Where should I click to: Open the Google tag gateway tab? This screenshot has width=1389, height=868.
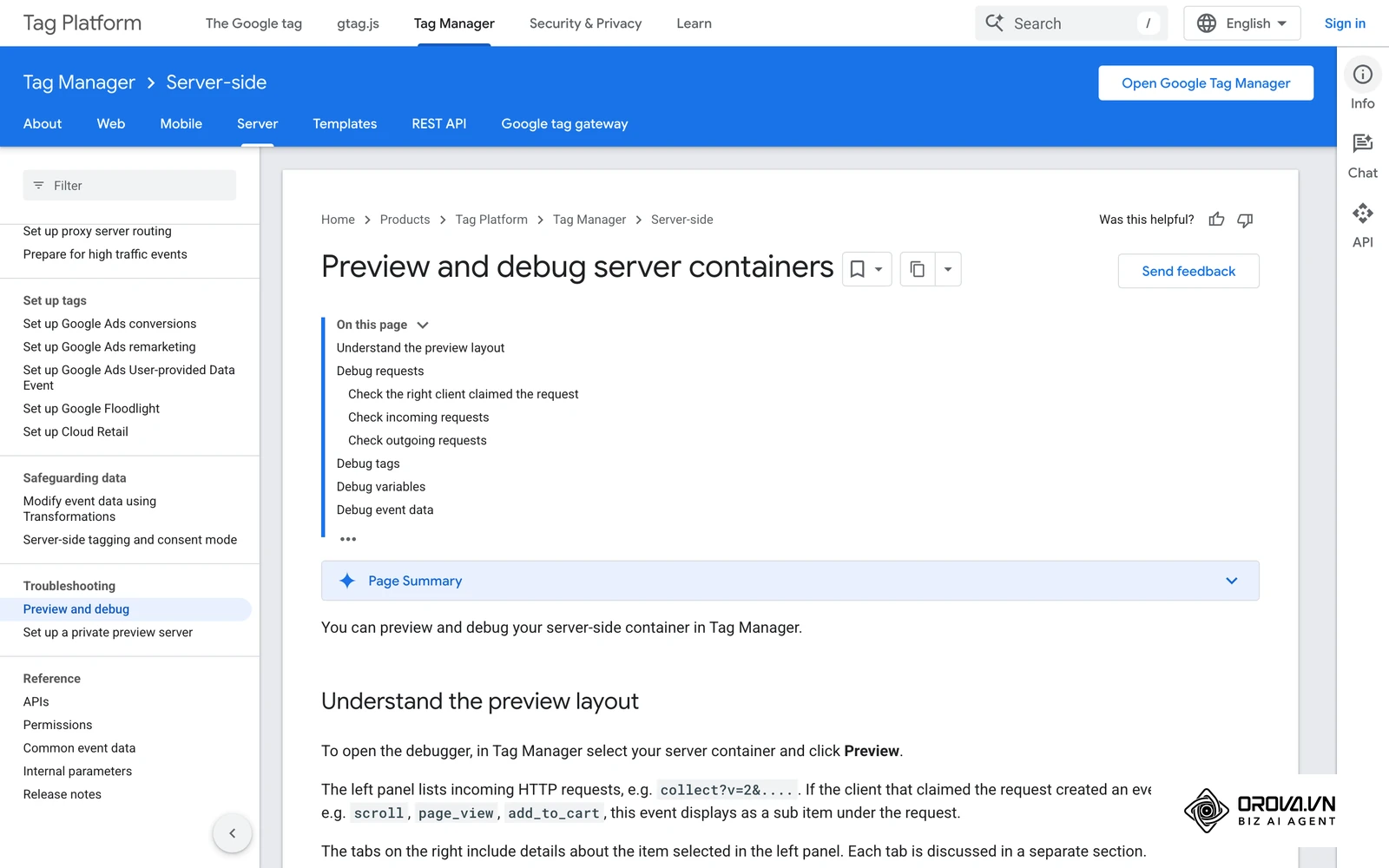click(564, 124)
